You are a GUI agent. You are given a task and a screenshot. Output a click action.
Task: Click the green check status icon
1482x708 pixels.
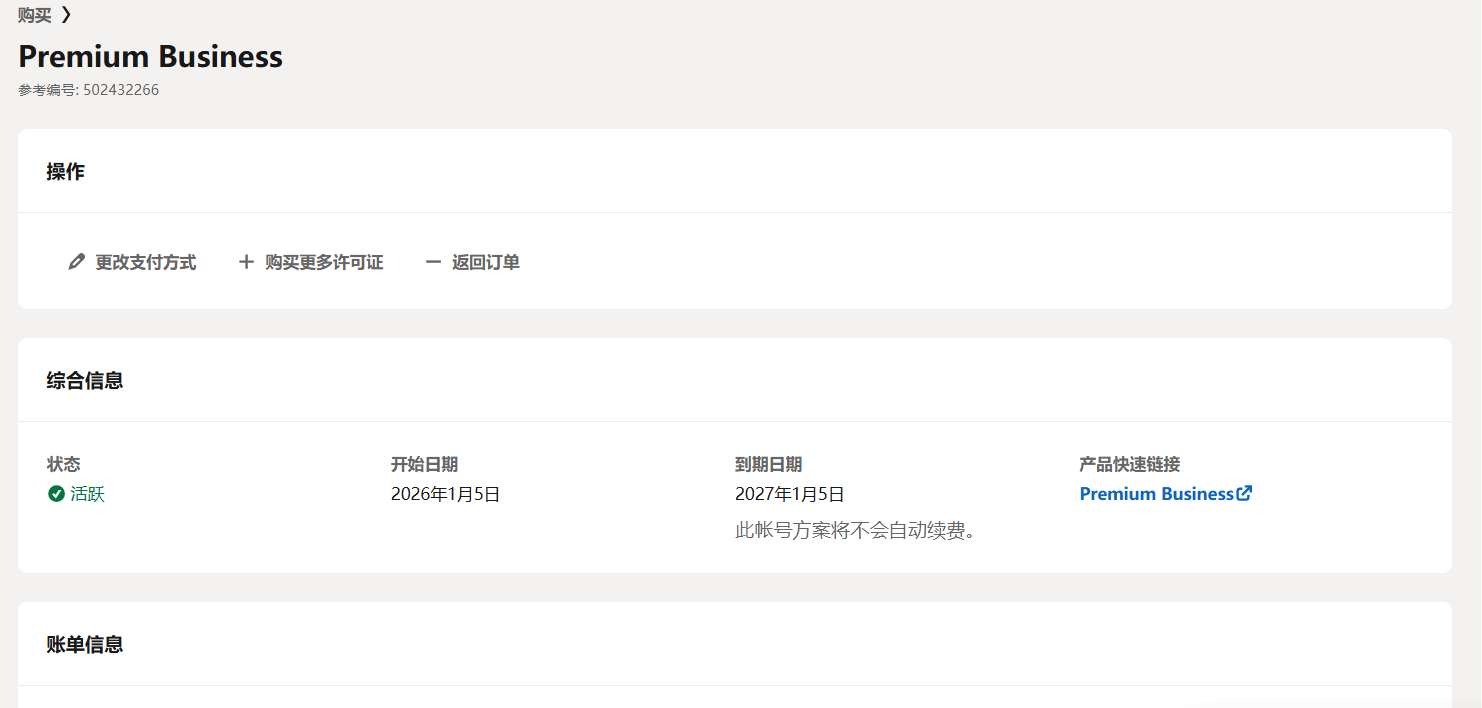[56, 494]
